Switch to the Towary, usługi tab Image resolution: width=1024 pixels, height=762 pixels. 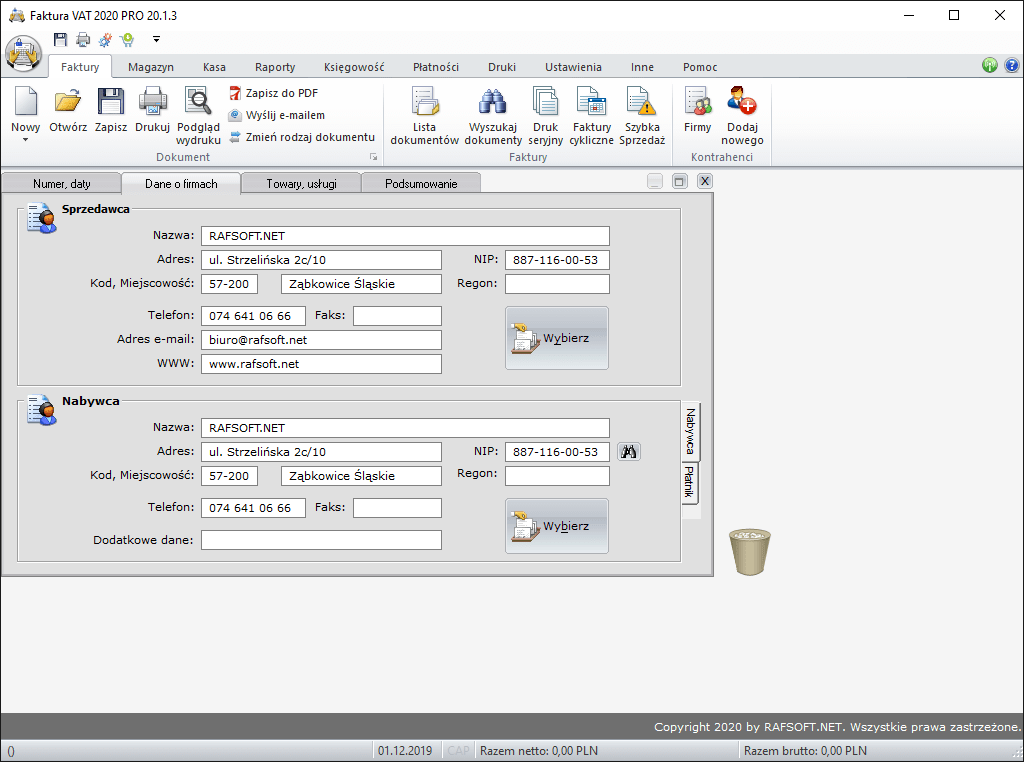301,183
